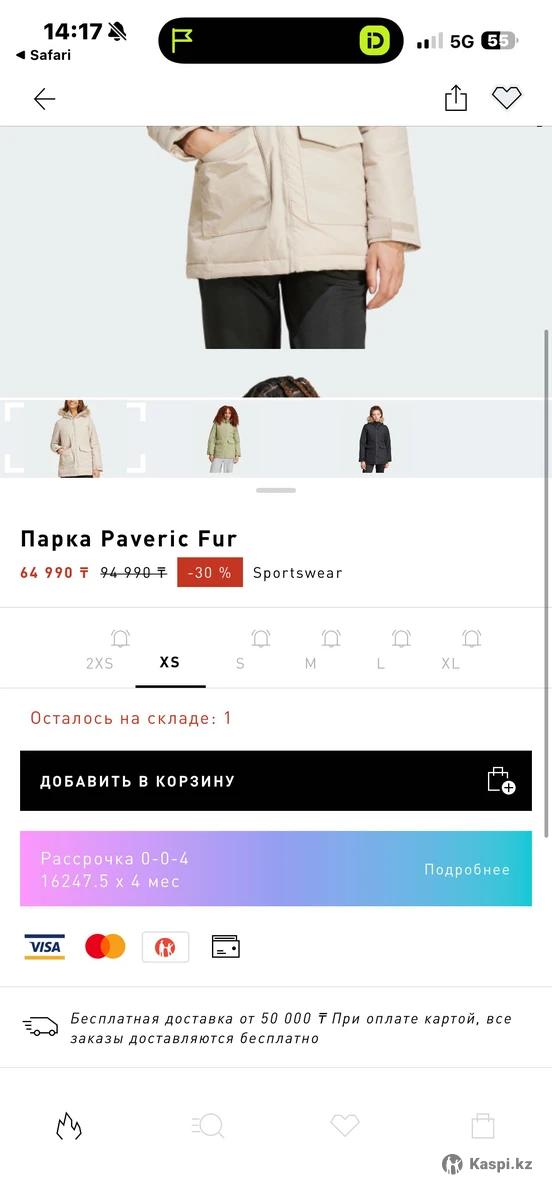
Task: Open the Sportswear category link
Action: [297, 573]
